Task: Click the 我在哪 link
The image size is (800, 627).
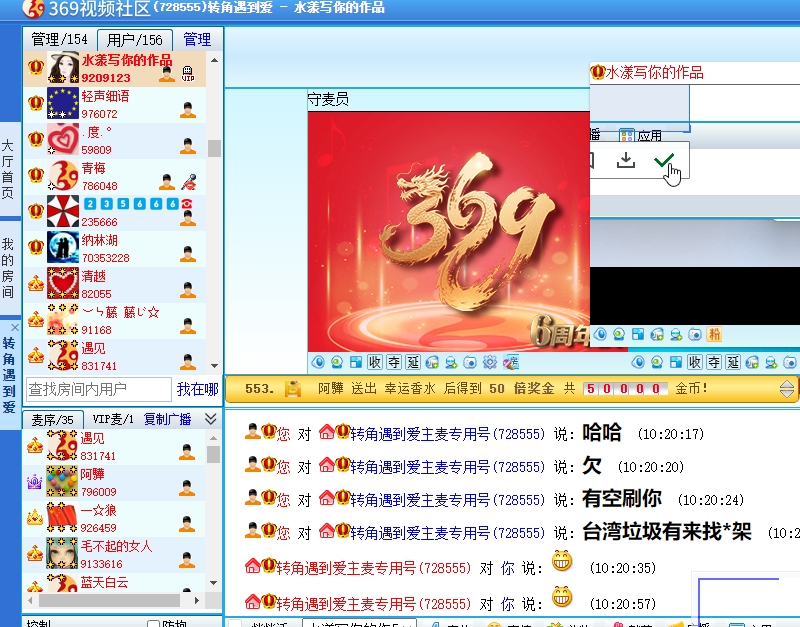Action: (x=197, y=389)
